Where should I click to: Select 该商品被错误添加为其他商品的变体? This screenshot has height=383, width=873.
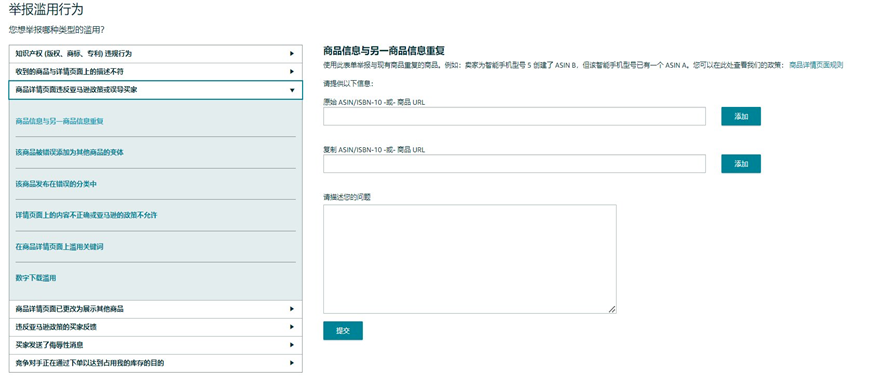click(70, 152)
